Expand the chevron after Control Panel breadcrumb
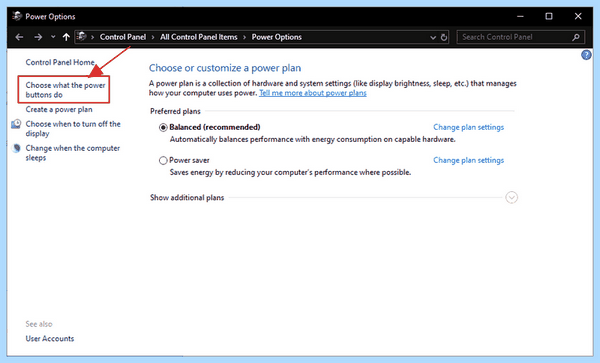600x363 pixels. (153, 37)
